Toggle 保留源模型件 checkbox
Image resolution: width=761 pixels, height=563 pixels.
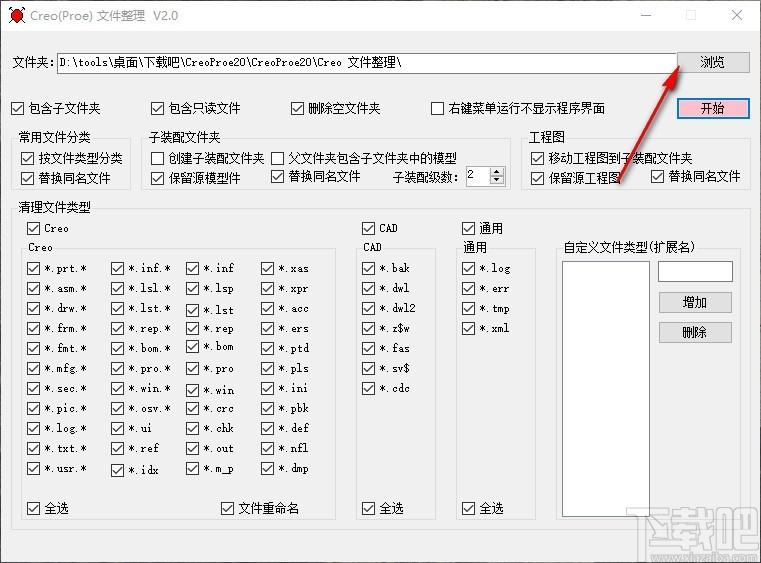pyautogui.click(x=157, y=178)
